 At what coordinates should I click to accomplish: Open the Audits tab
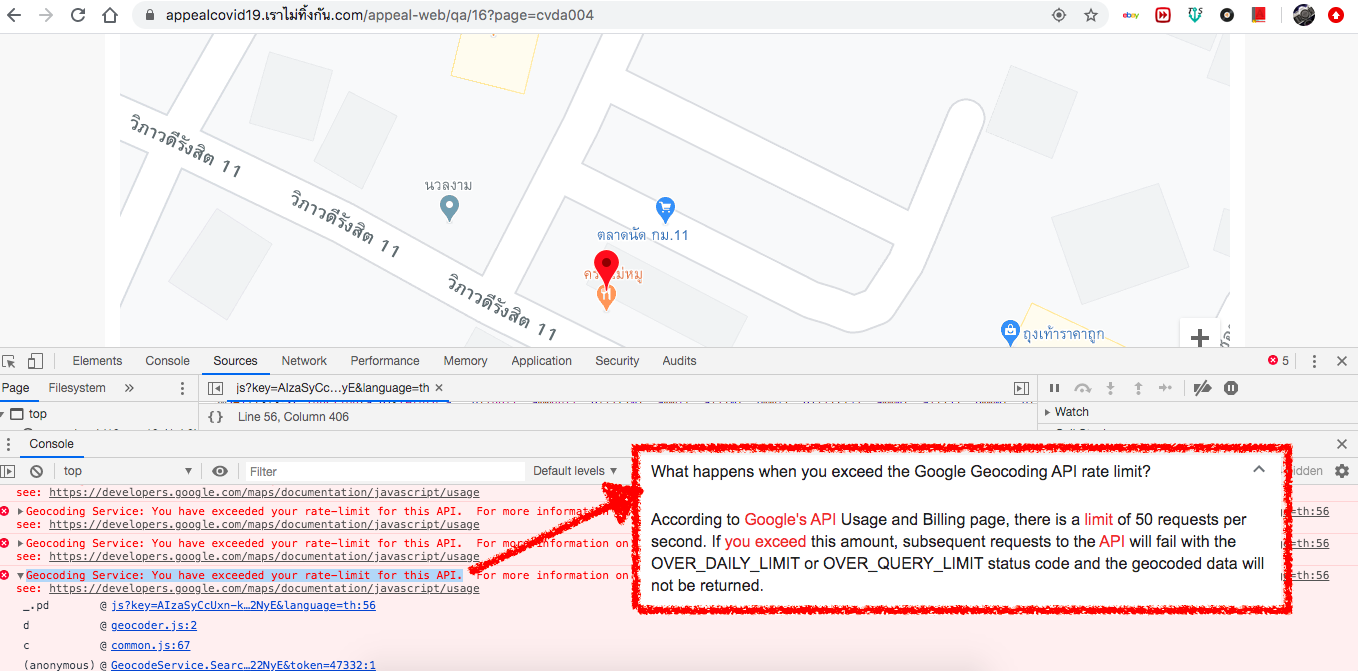coord(679,361)
